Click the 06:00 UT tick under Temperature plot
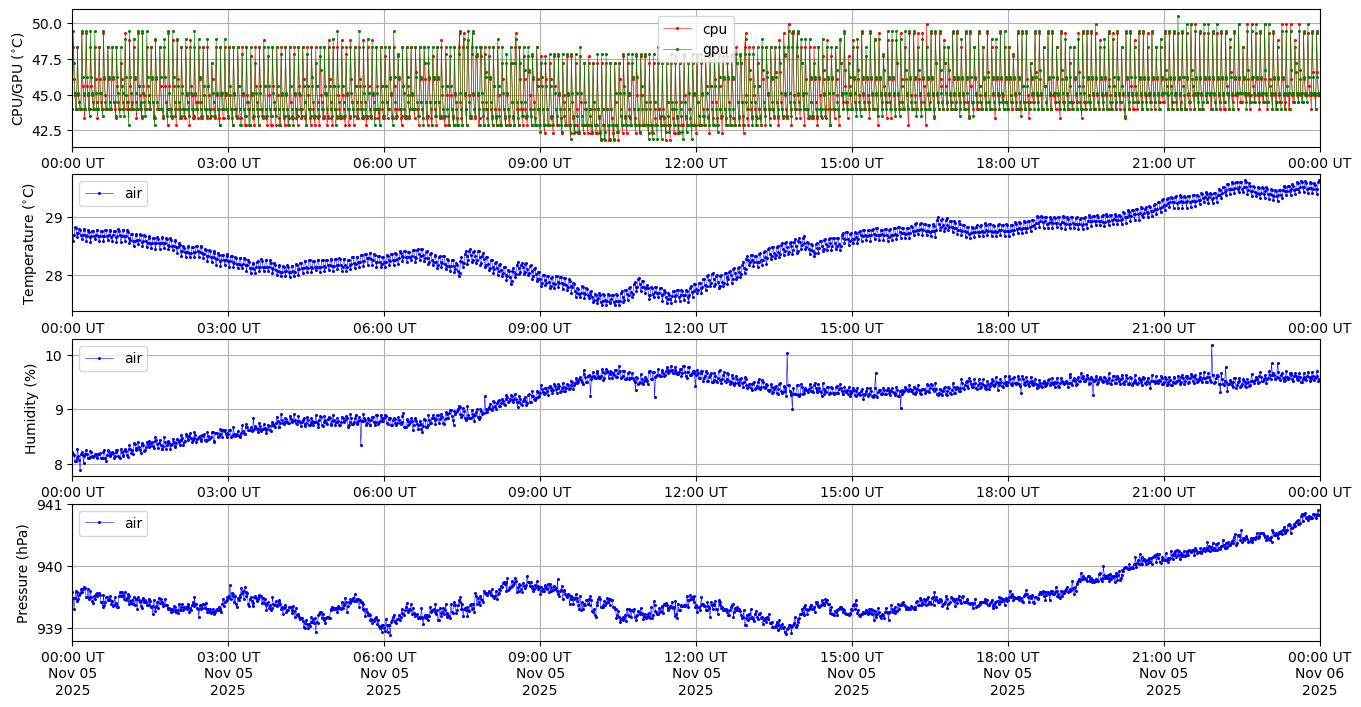The width and height of the screenshot is (1361, 707). pyautogui.click(x=383, y=328)
